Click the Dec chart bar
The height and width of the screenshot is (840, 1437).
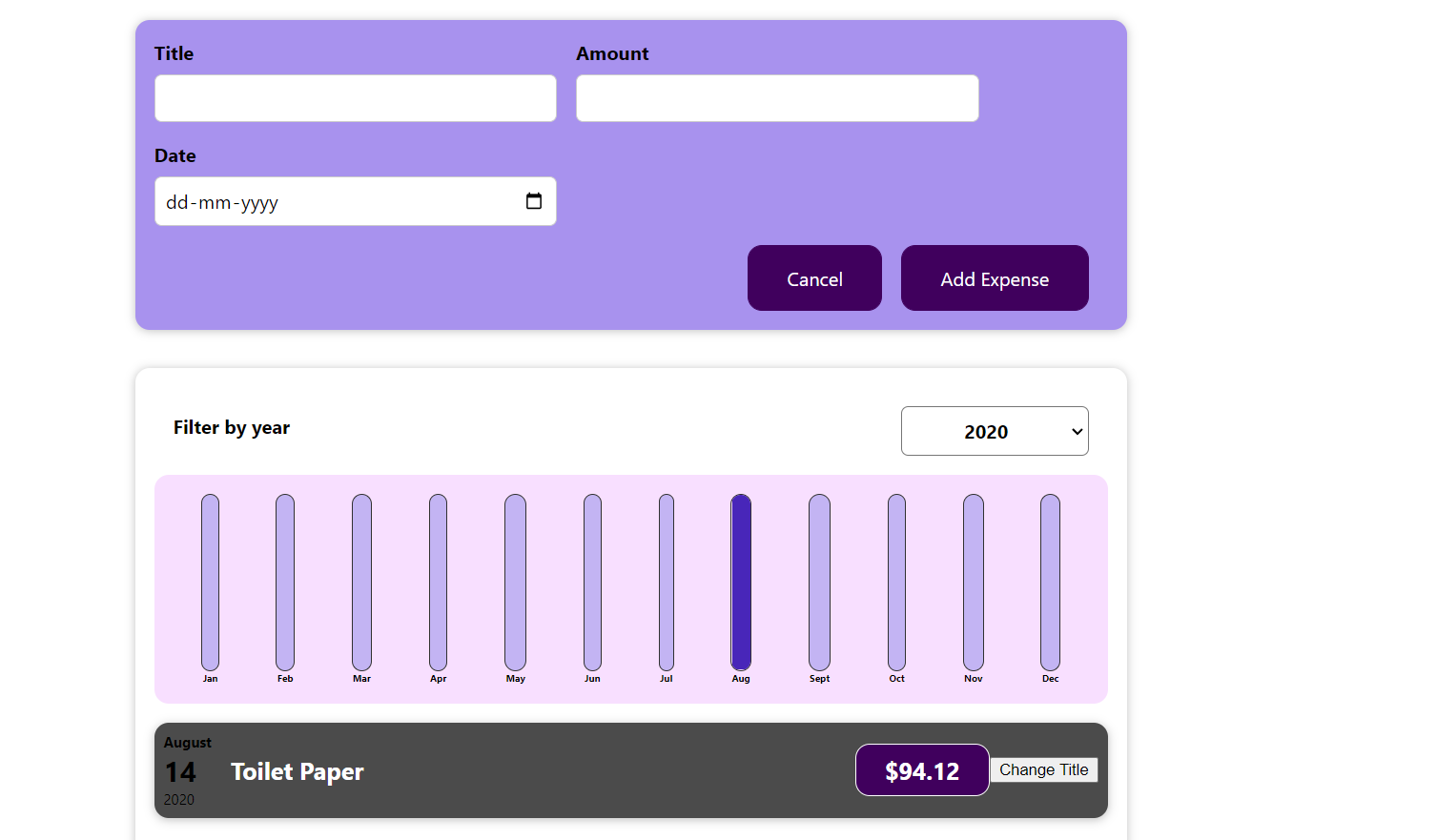point(1050,583)
